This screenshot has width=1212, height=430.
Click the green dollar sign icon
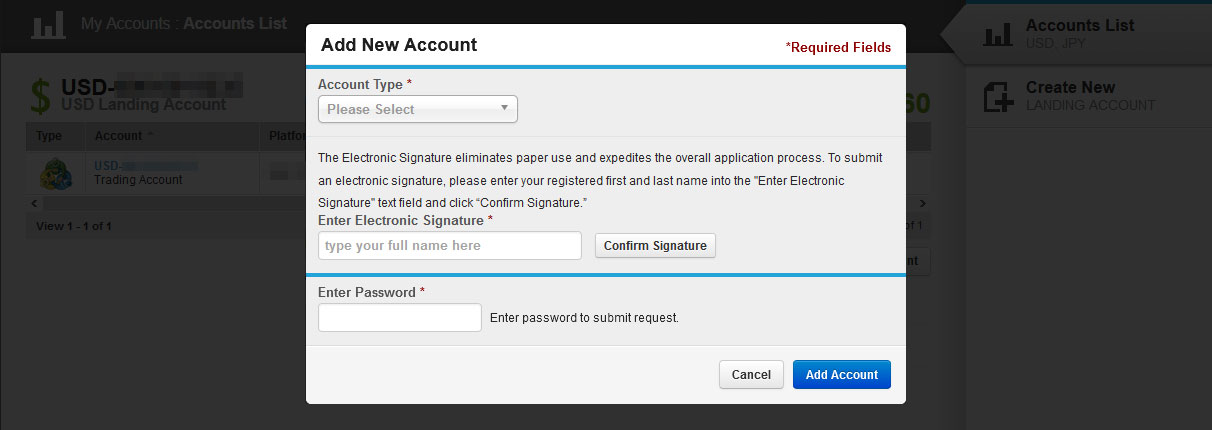tap(40, 96)
